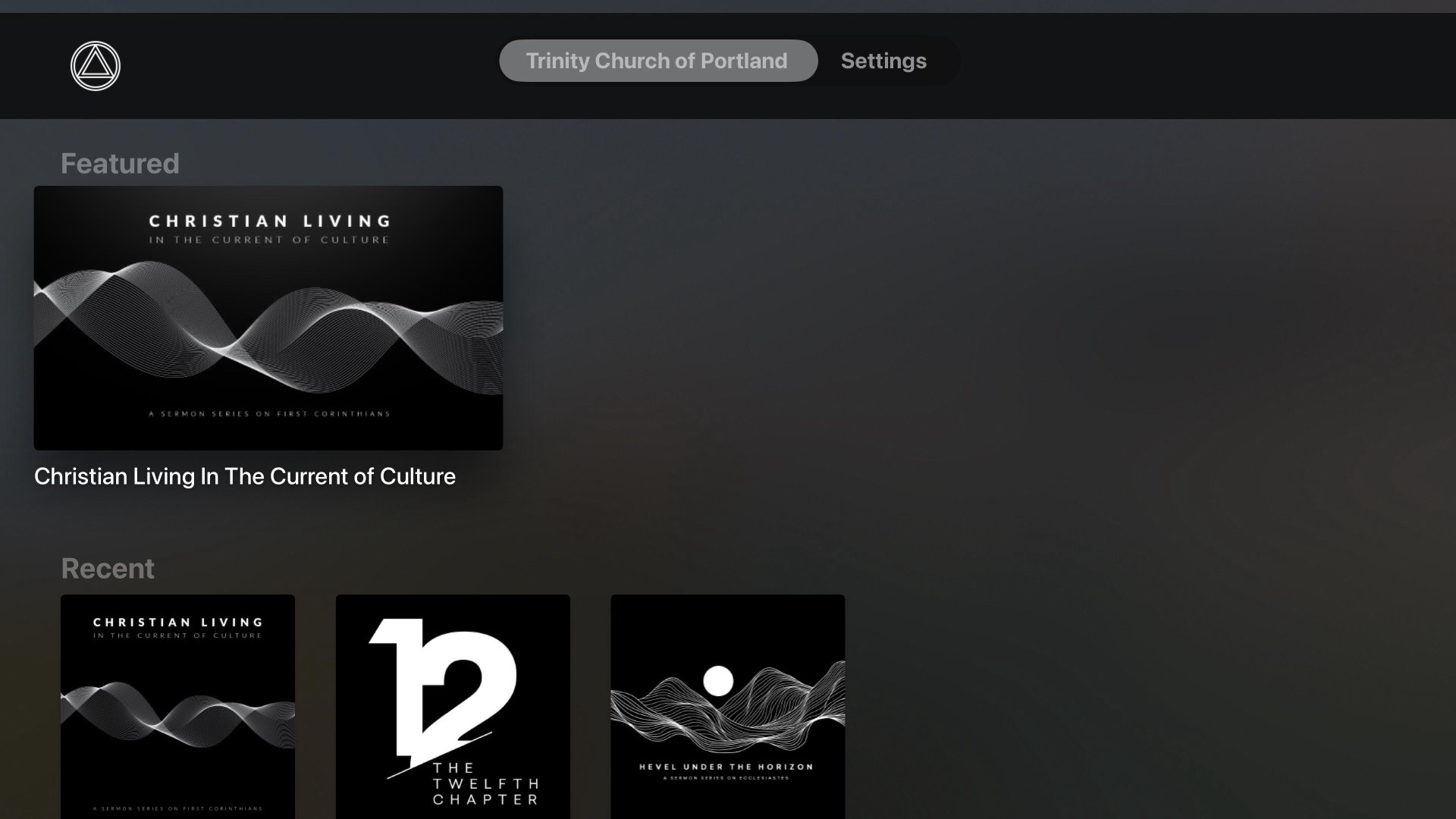Image resolution: width=1456 pixels, height=819 pixels.
Task: Click the 'HEVEL UNDER THE HORIZON' text on the poster
Action: coord(726,767)
